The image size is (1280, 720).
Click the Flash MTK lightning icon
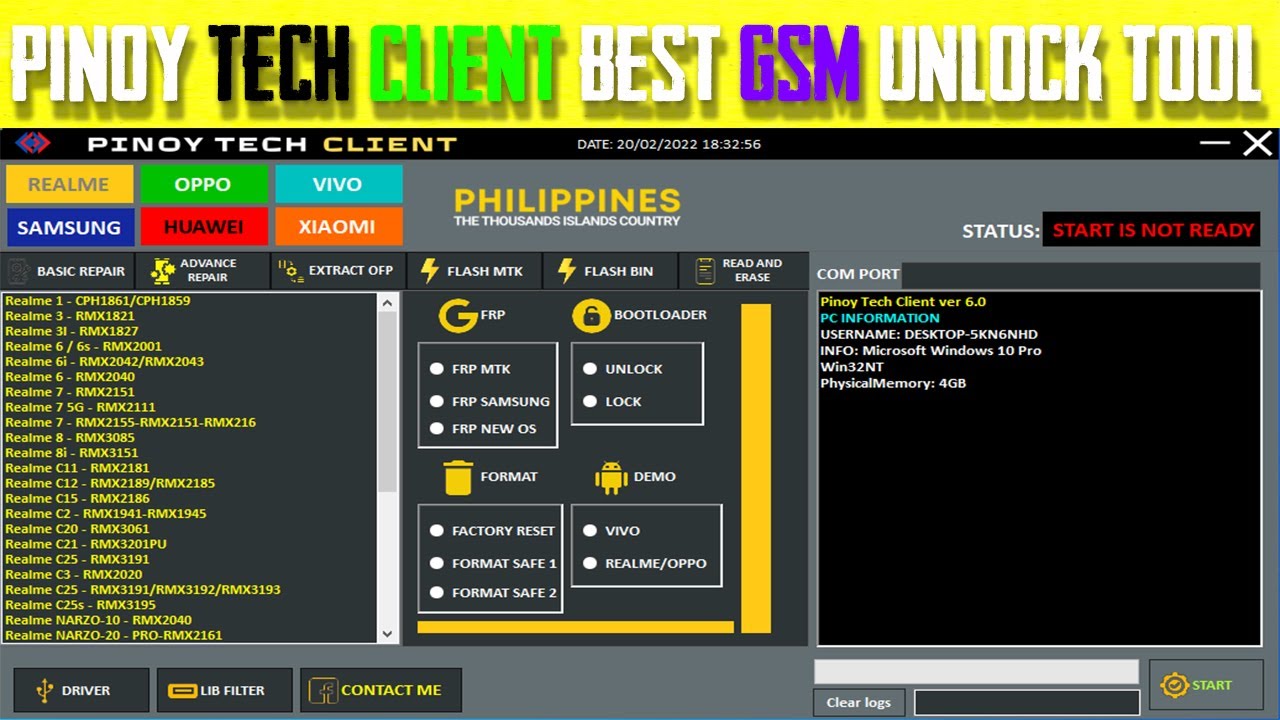(430, 271)
